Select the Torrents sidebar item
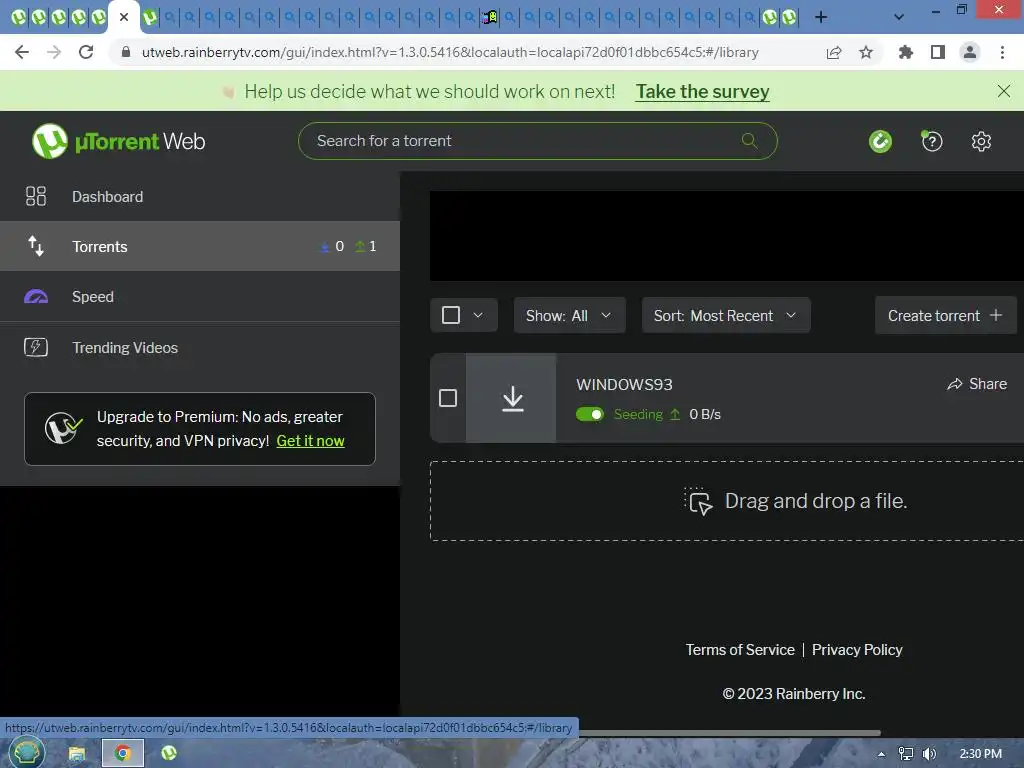The height and width of the screenshot is (768, 1024). 200,246
